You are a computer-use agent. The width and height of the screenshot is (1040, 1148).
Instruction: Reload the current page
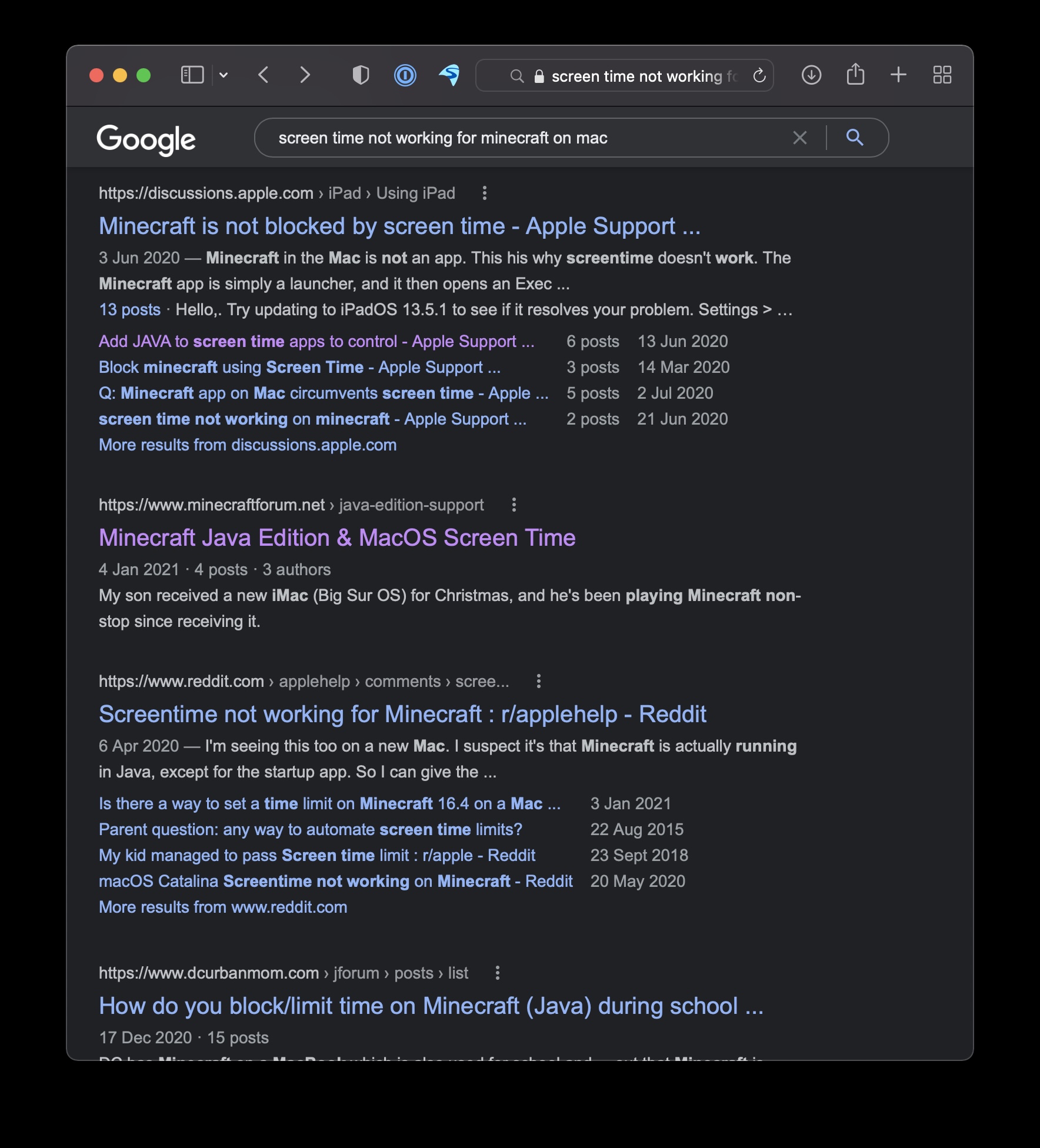coord(759,76)
